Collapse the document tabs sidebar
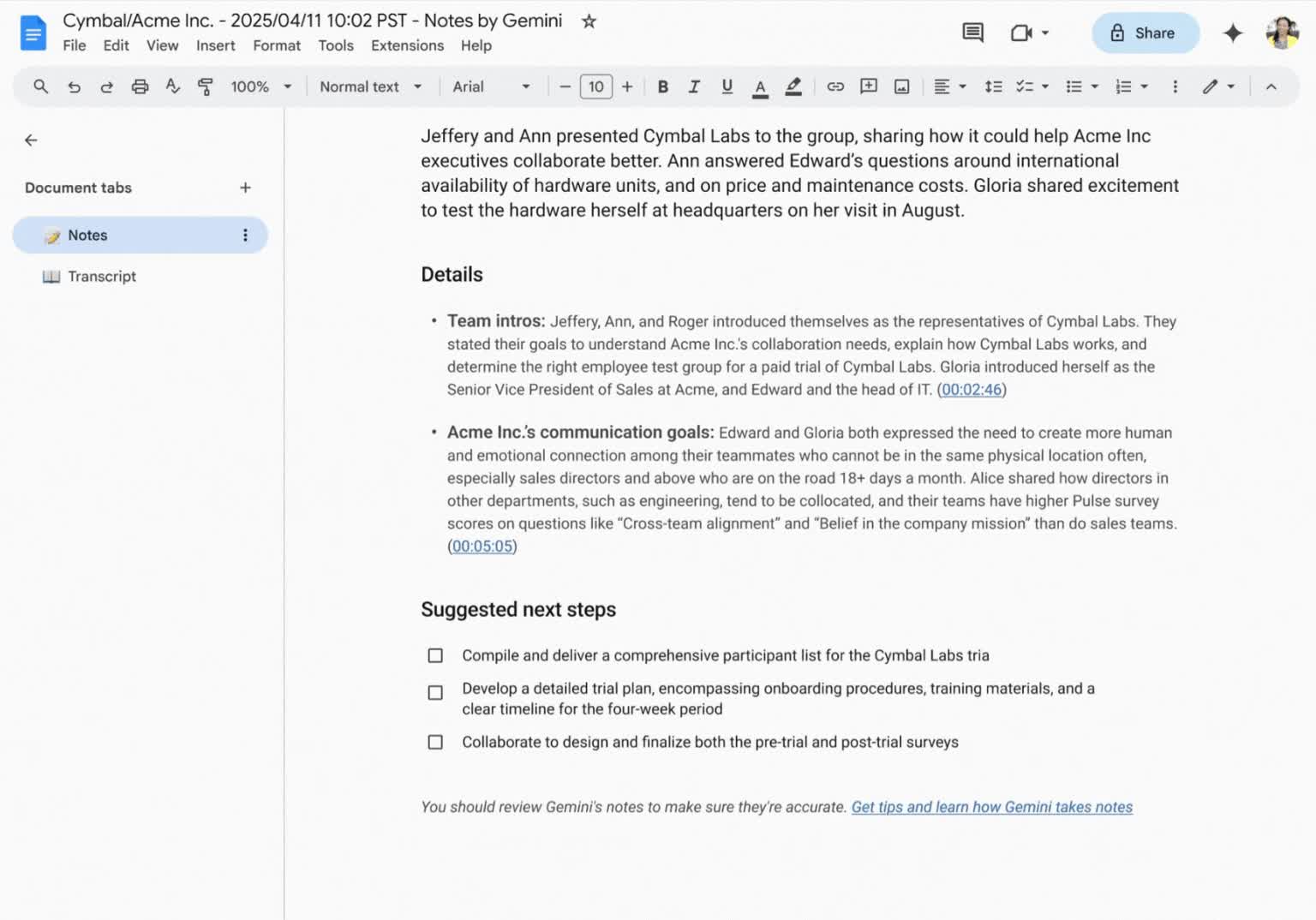1316x920 pixels. pos(31,140)
